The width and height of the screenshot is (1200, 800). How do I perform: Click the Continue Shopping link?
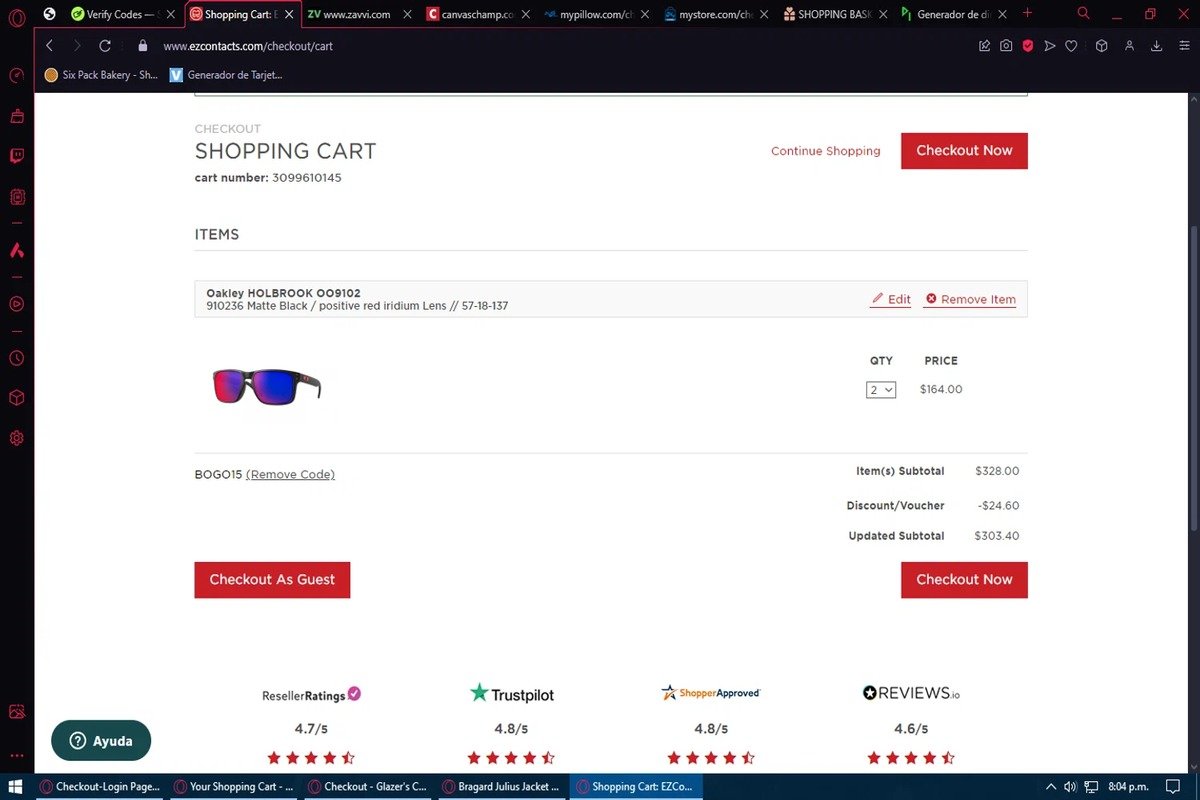[825, 151]
